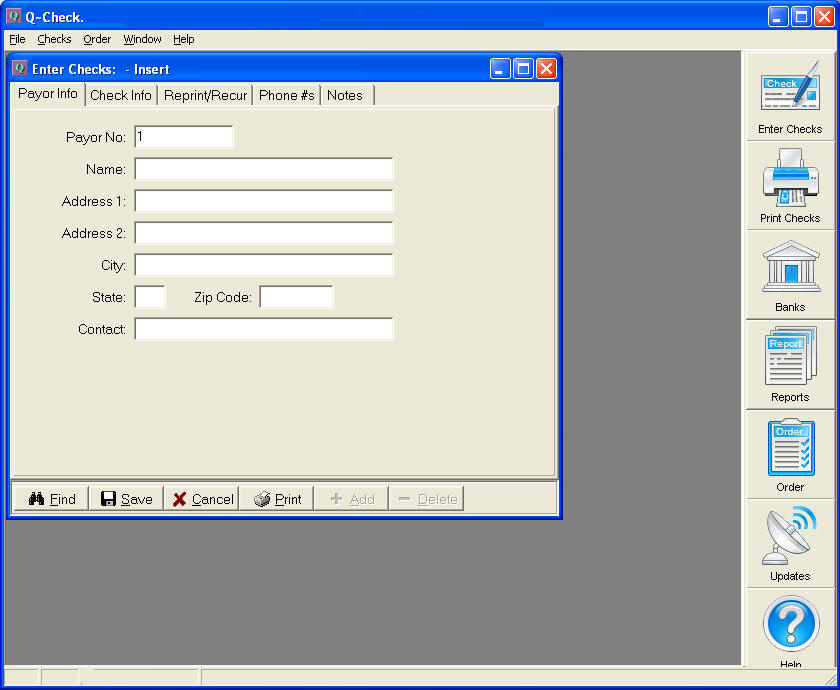Switch to the Payor Info tab
This screenshot has width=840, height=690.
48,94
